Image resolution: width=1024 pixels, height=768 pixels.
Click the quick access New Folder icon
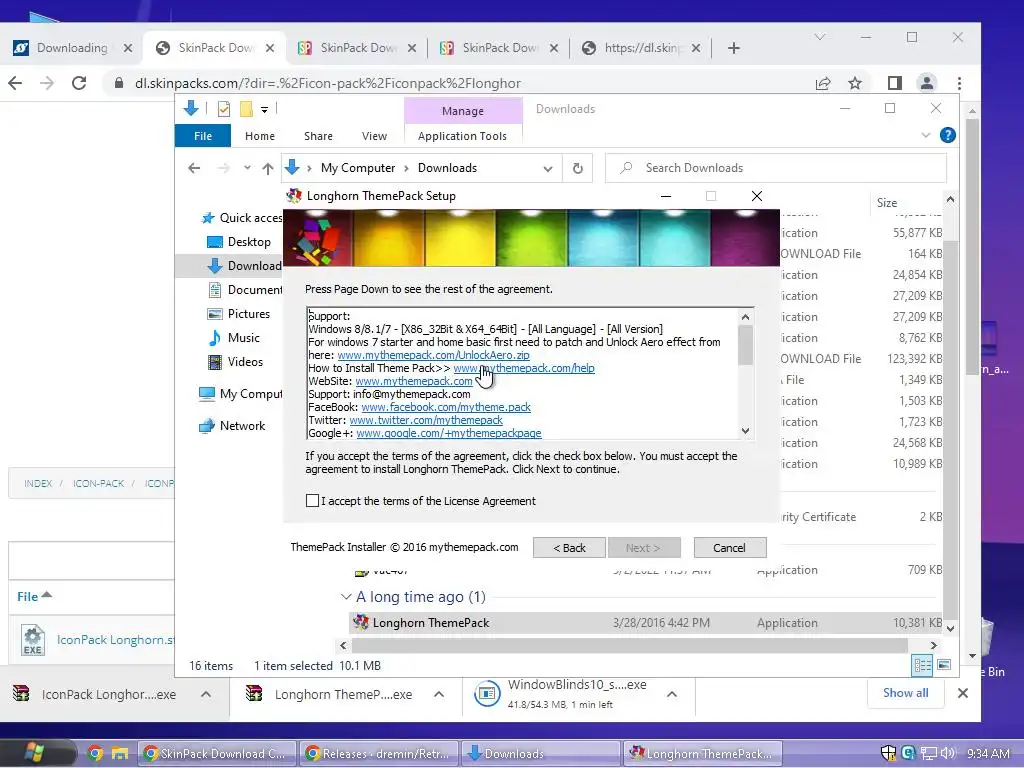tap(246, 109)
